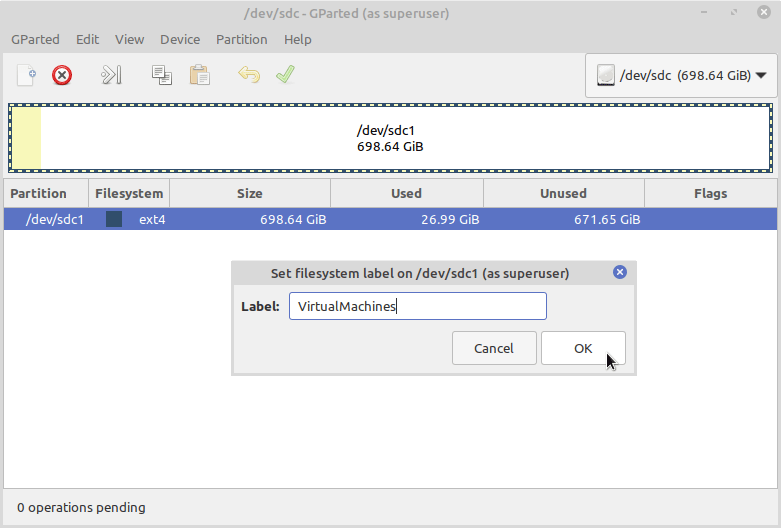782x528 pixels.
Task: Click the 0 operations pending status text
Action: [x=81, y=508]
